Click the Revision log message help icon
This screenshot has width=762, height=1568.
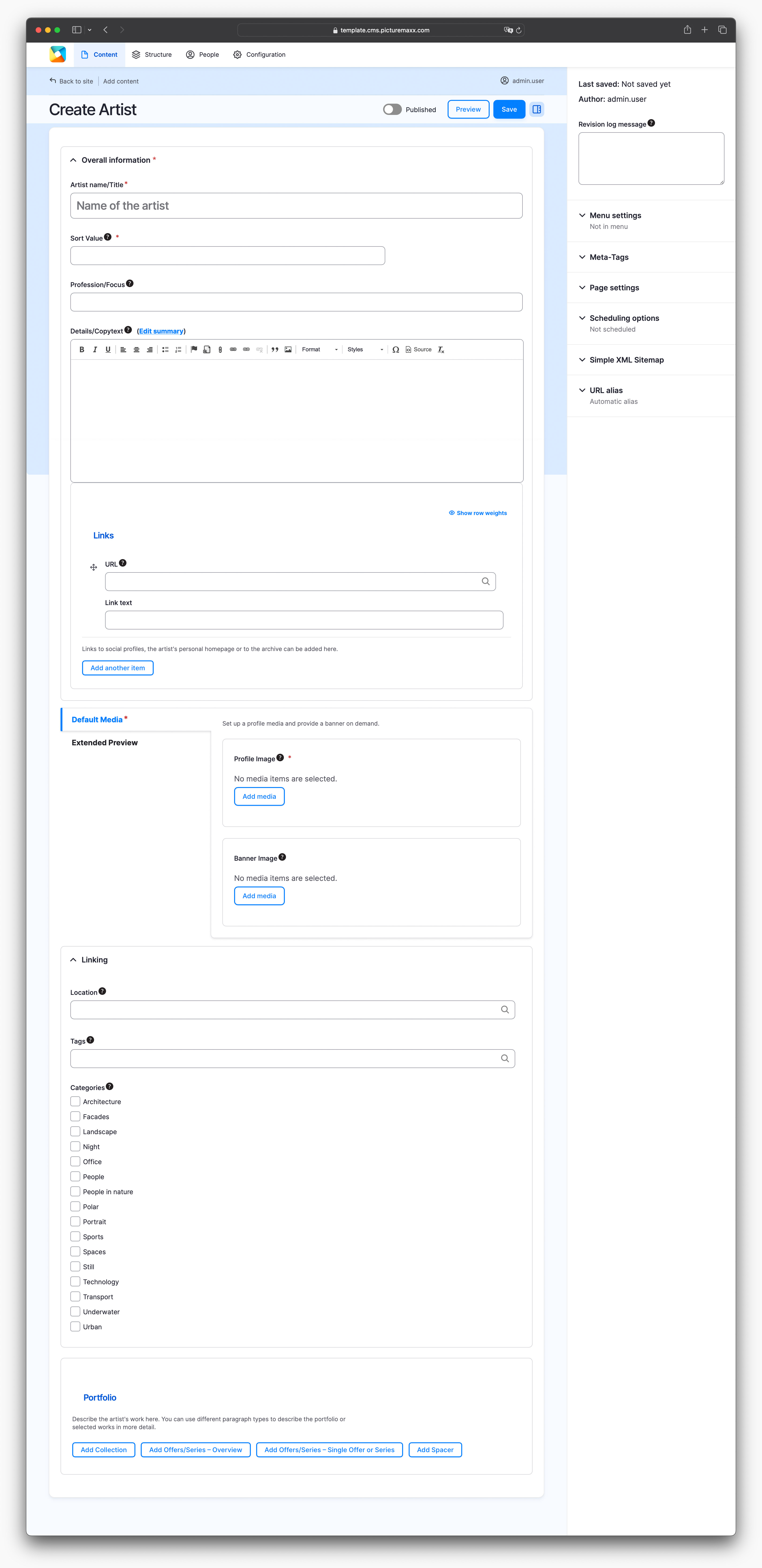pyautogui.click(x=651, y=123)
